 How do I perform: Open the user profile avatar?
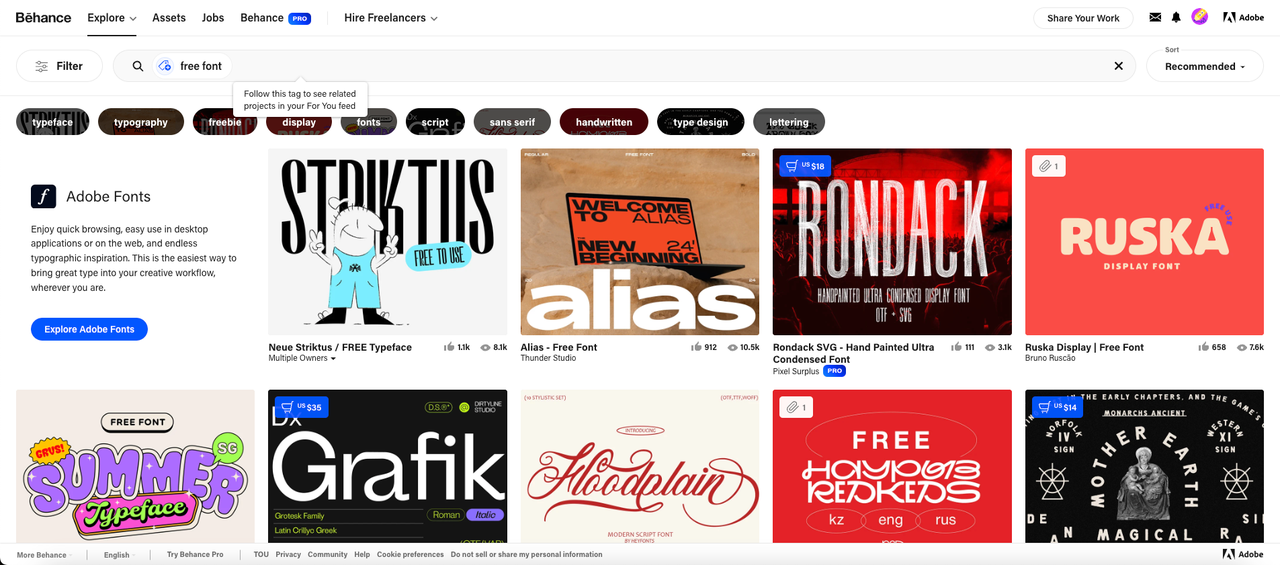click(x=1200, y=17)
